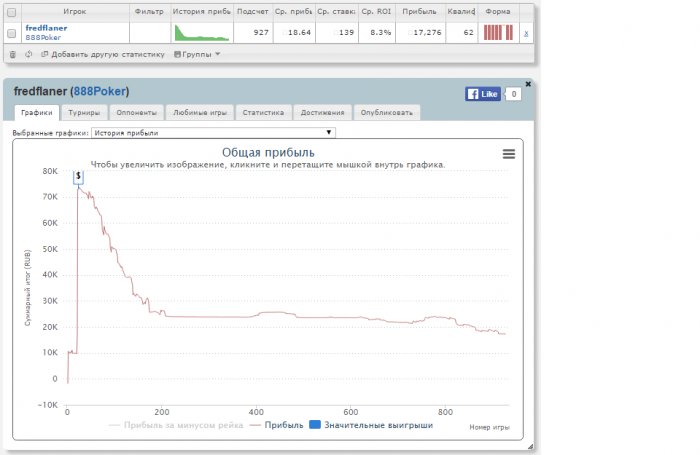Check the fredflaner row checkbox
This screenshot has width=700, height=455.
(x=12, y=33)
